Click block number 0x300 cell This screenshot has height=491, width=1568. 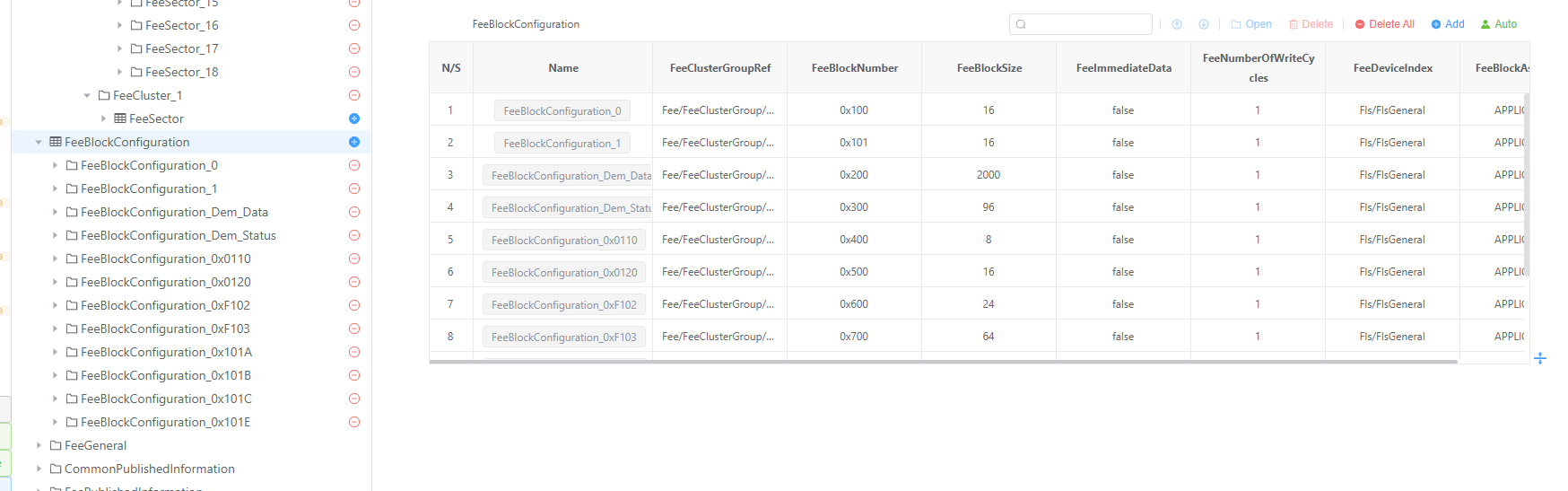(854, 207)
